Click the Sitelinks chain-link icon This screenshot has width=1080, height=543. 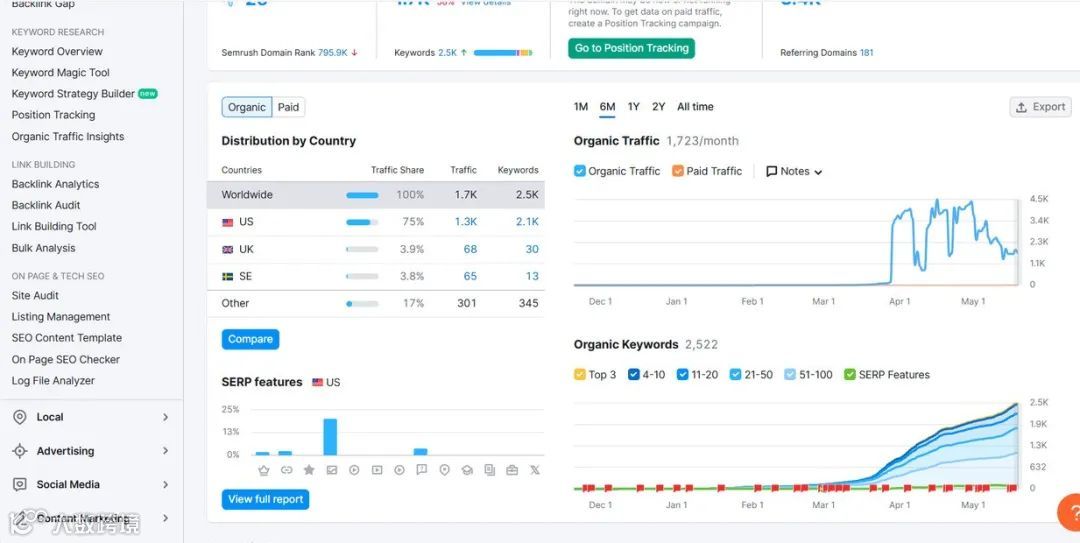point(287,470)
